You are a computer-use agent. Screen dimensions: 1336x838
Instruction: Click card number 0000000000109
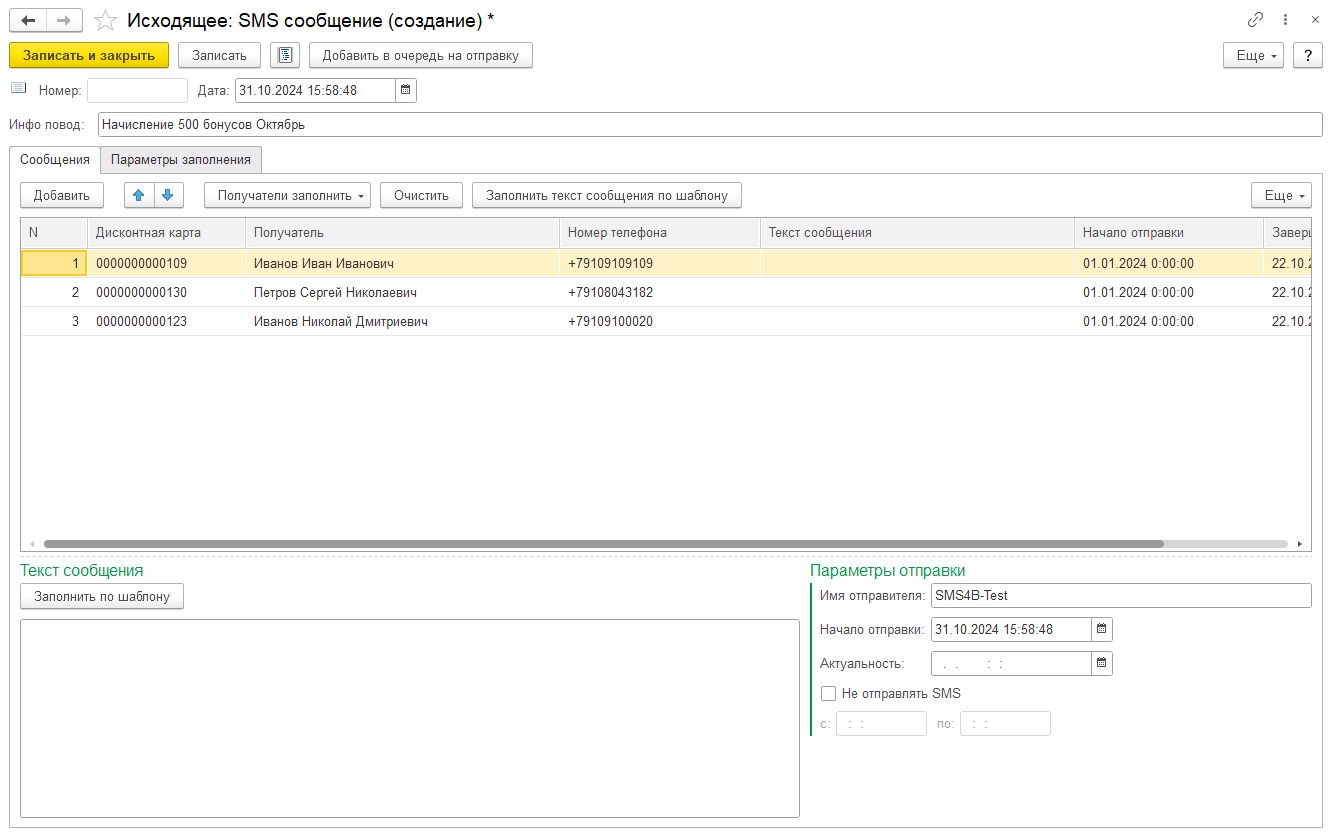[141, 264]
